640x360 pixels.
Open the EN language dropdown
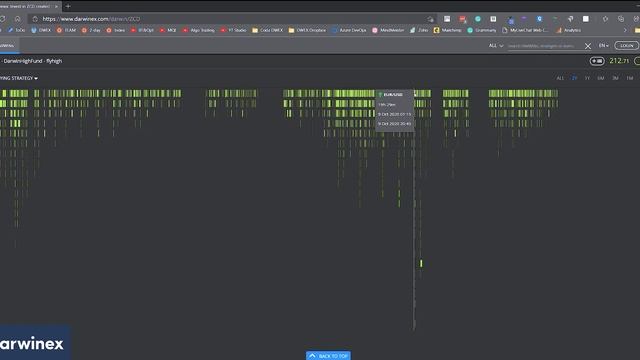click(x=604, y=46)
